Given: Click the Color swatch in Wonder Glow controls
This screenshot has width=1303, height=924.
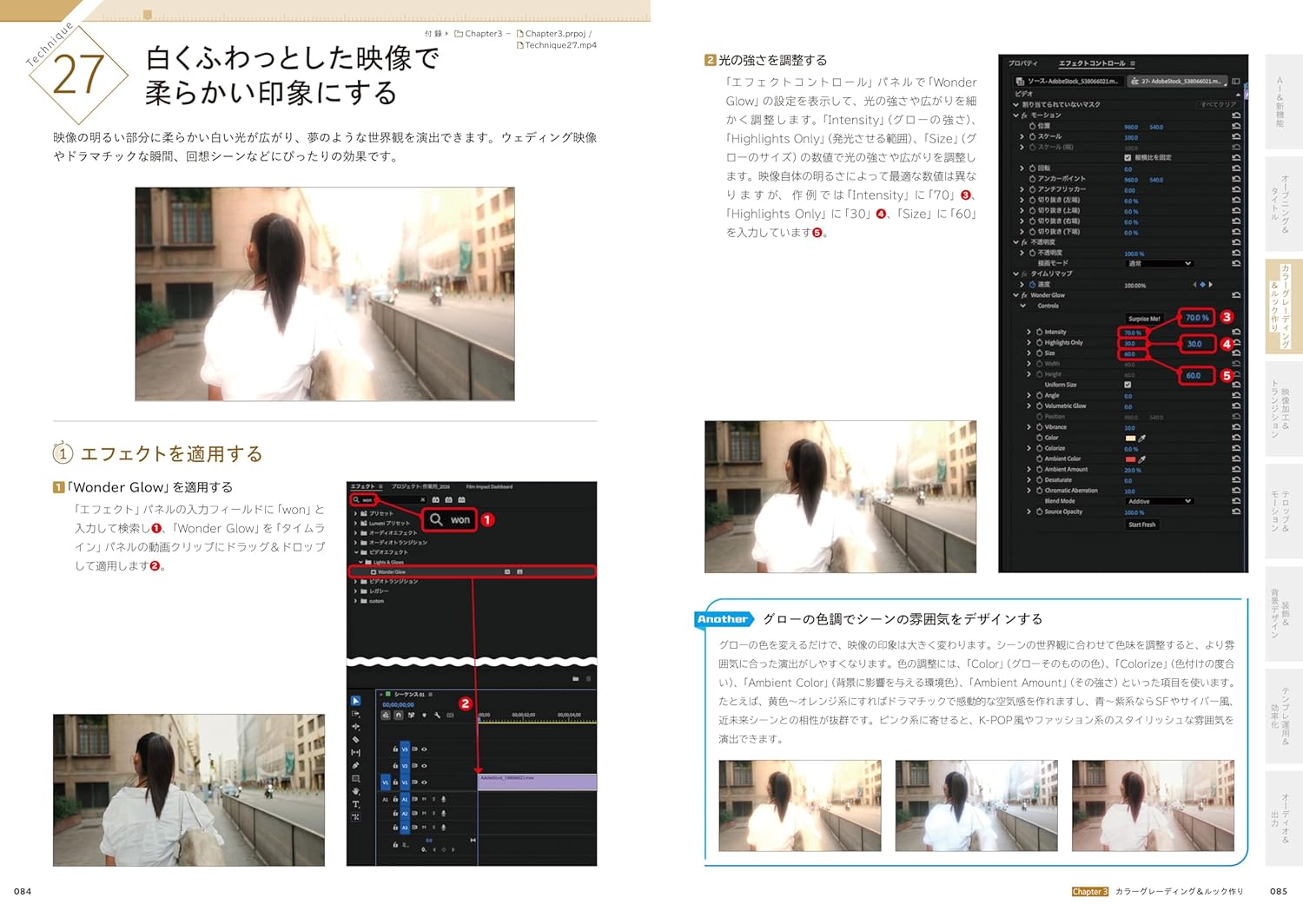Looking at the screenshot, I should click(1130, 438).
